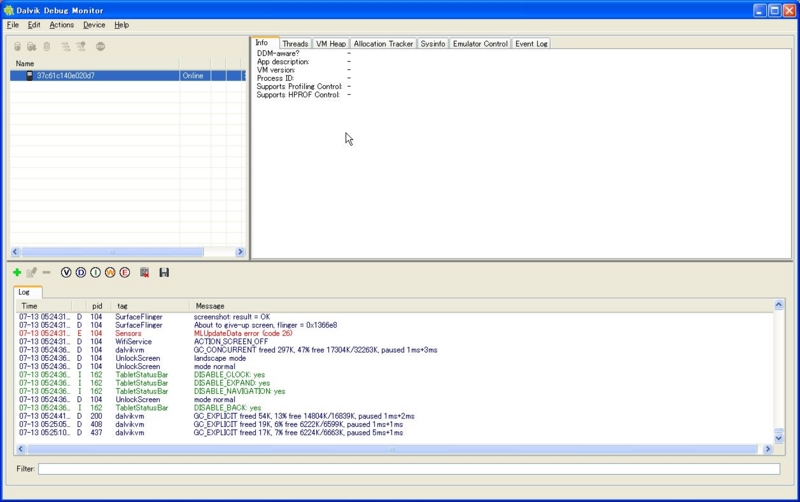Toggle Info log level I icon

(x=95, y=272)
